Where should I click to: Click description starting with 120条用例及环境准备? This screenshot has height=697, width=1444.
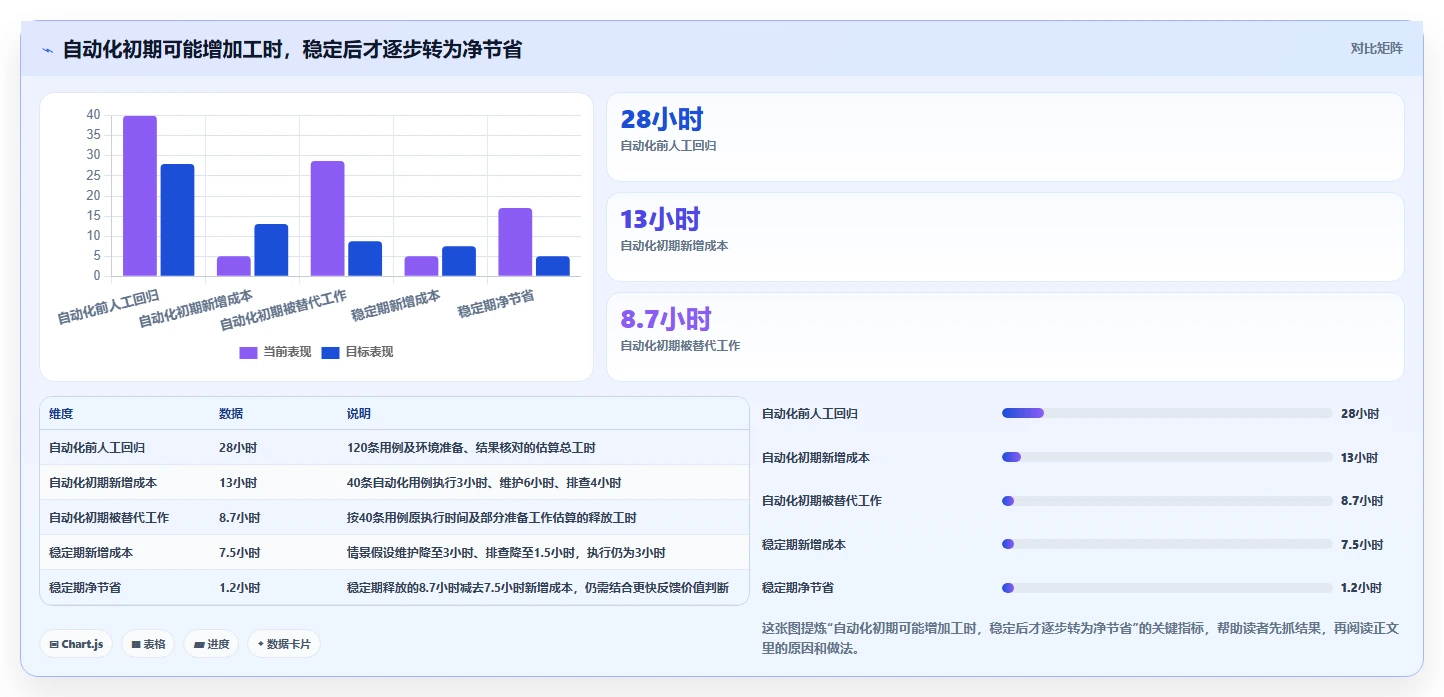click(x=472, y=448)
